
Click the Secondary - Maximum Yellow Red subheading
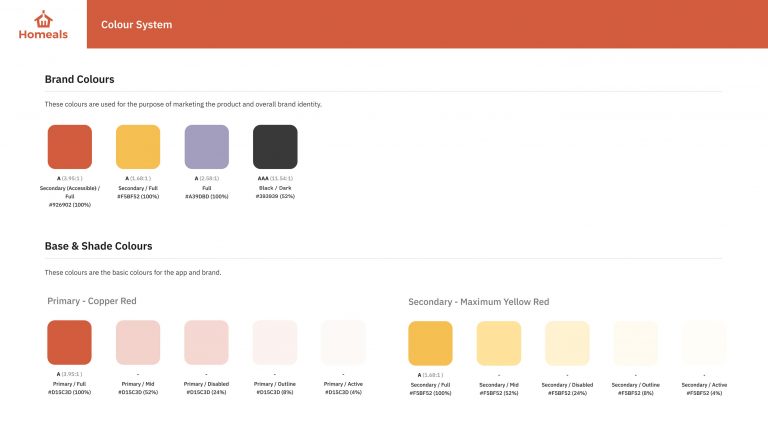(x=479, y=302)
